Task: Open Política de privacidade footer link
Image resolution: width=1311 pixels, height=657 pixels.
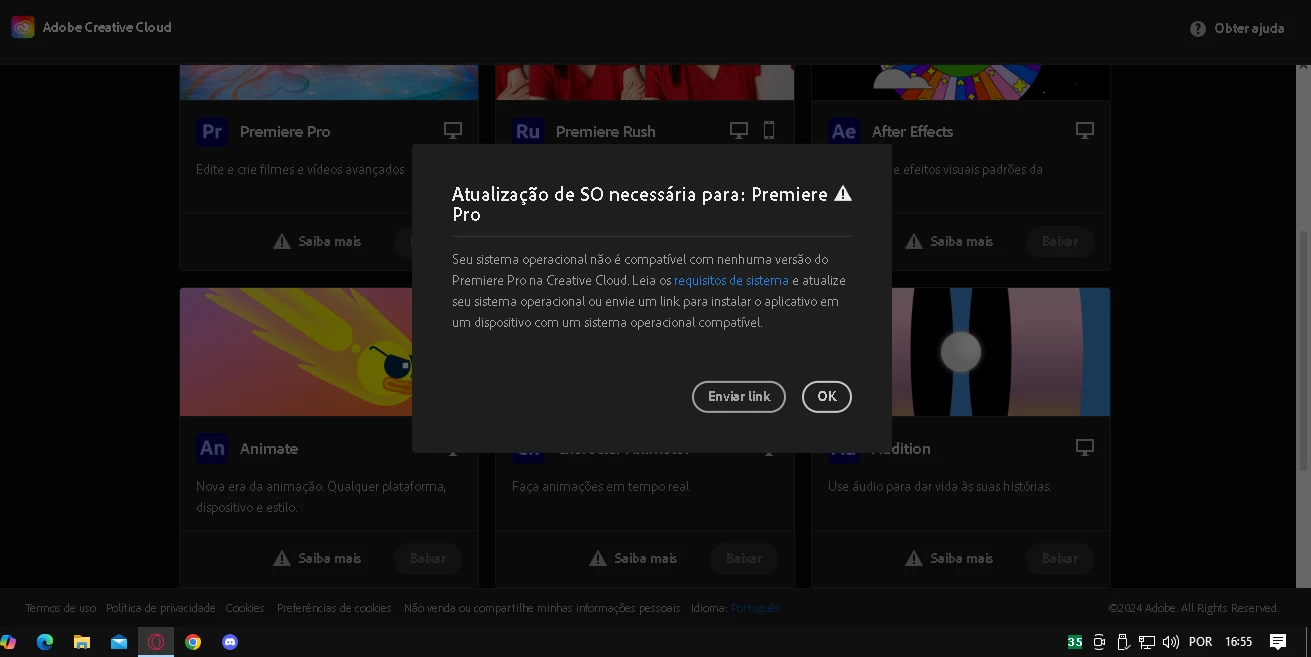Action: pyautogui.click(x=161, y=608)
